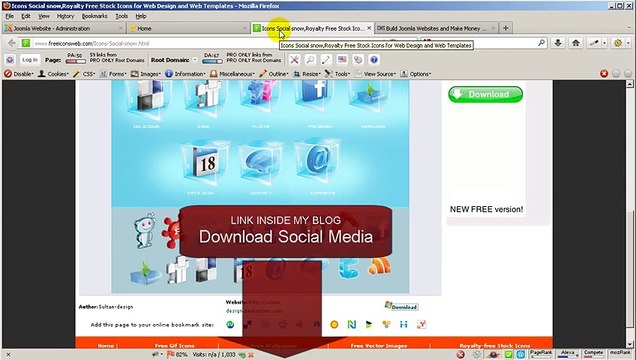Image resolution: width=636 pixels, height=360 pixels.
Task: Open the Options dropdown menu
Action: click(x=416, y=74)
